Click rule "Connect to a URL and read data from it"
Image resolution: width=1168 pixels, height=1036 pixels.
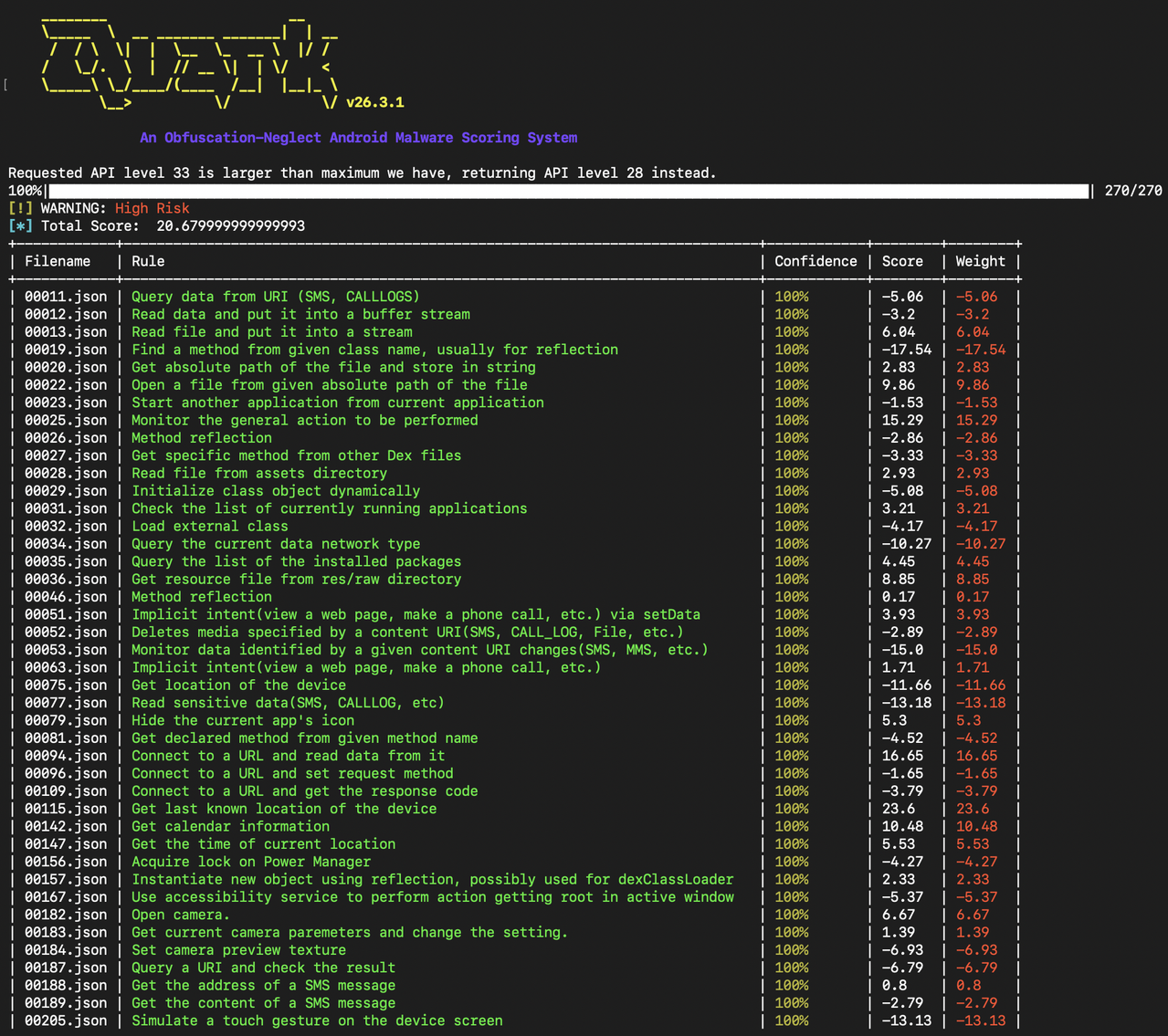(x=289, y=756)
